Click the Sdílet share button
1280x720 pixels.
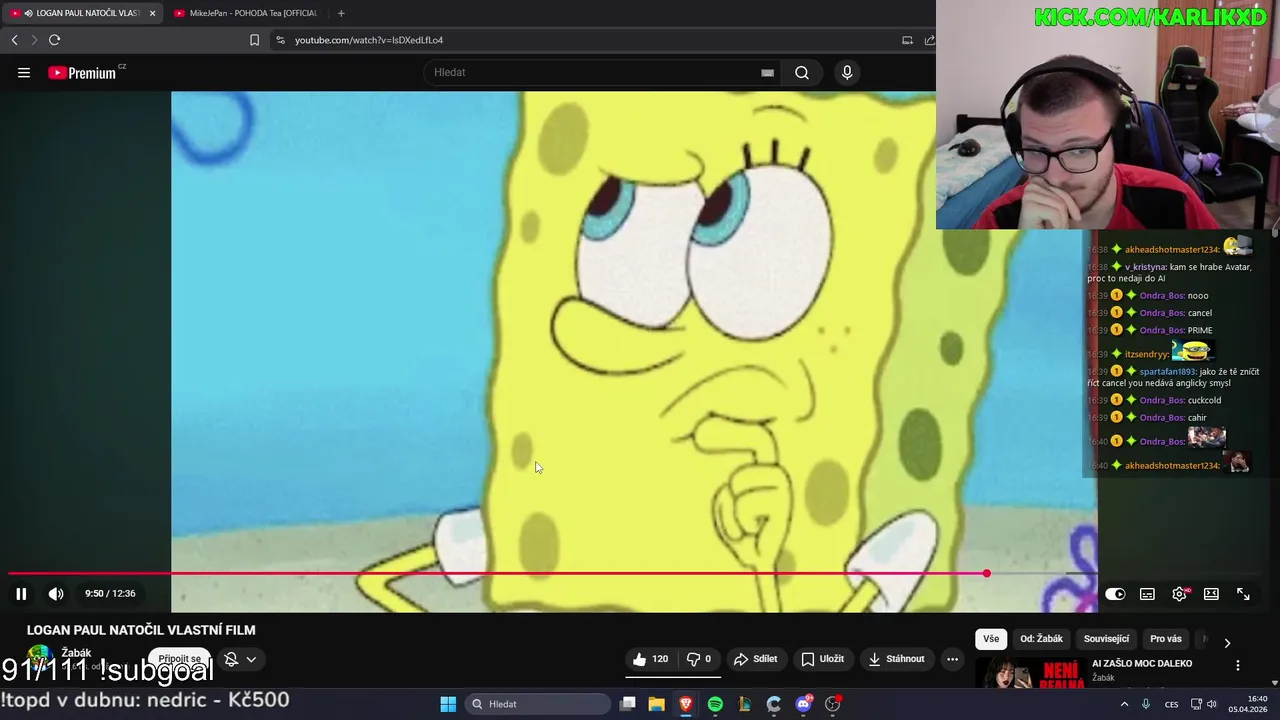(x=756, y=659)
